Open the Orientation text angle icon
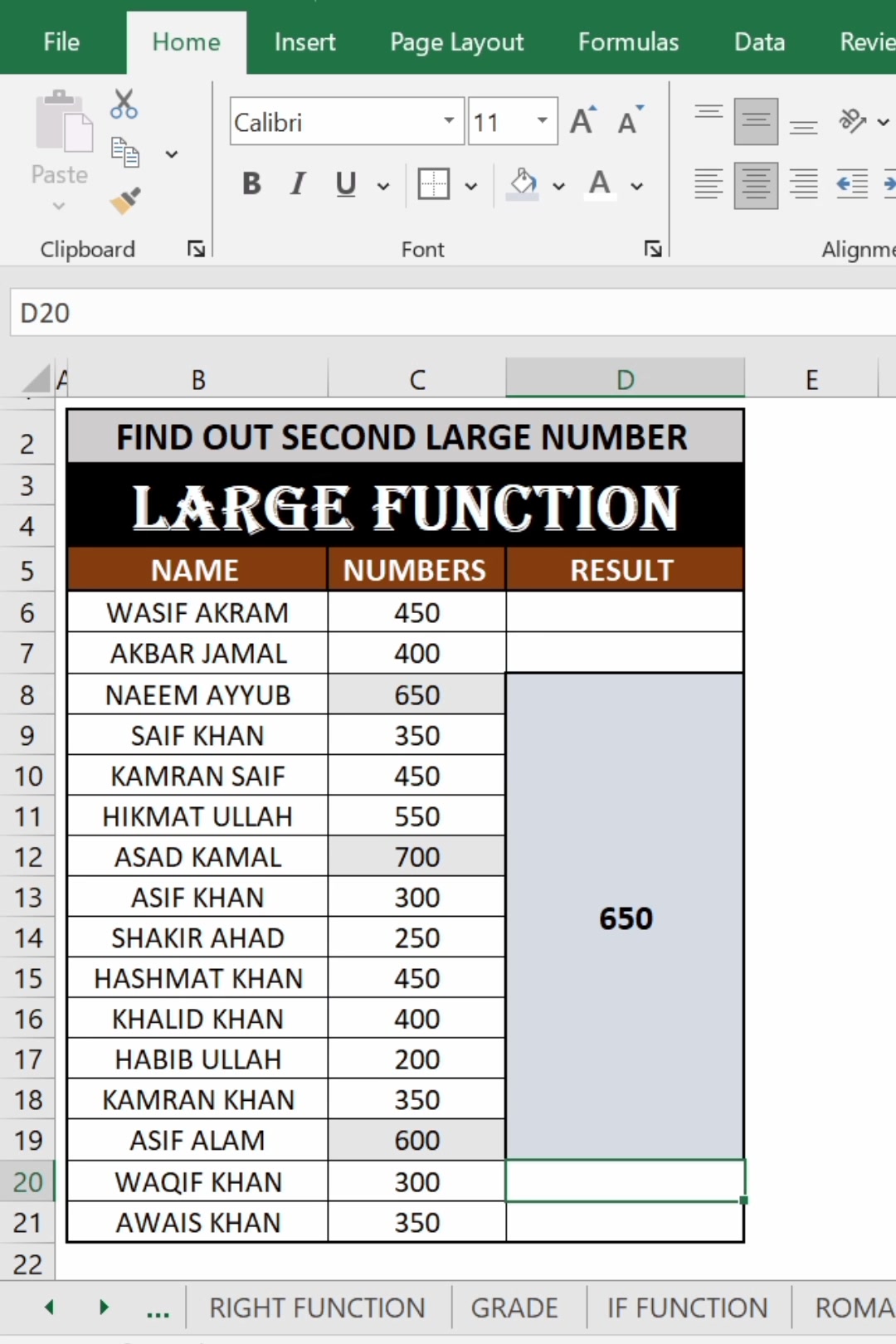 (x=852, y=121)
